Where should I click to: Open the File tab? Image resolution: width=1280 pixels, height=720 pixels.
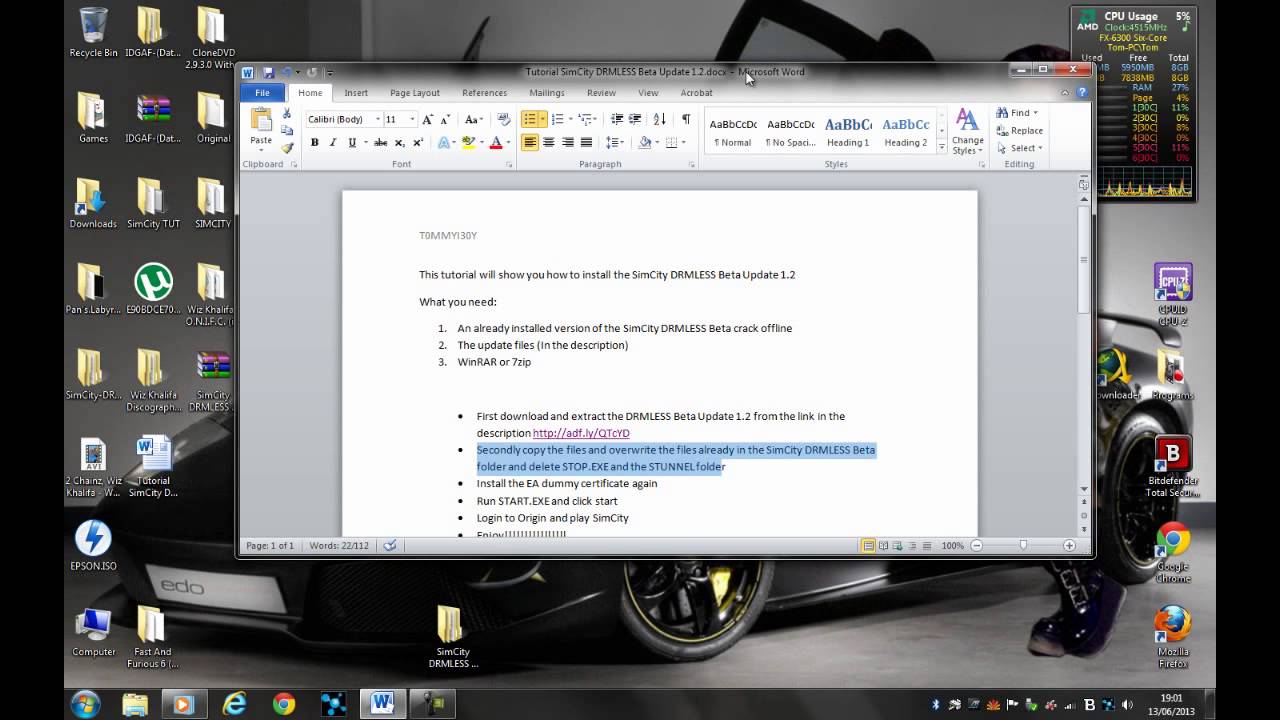click(x=262, y=92)
